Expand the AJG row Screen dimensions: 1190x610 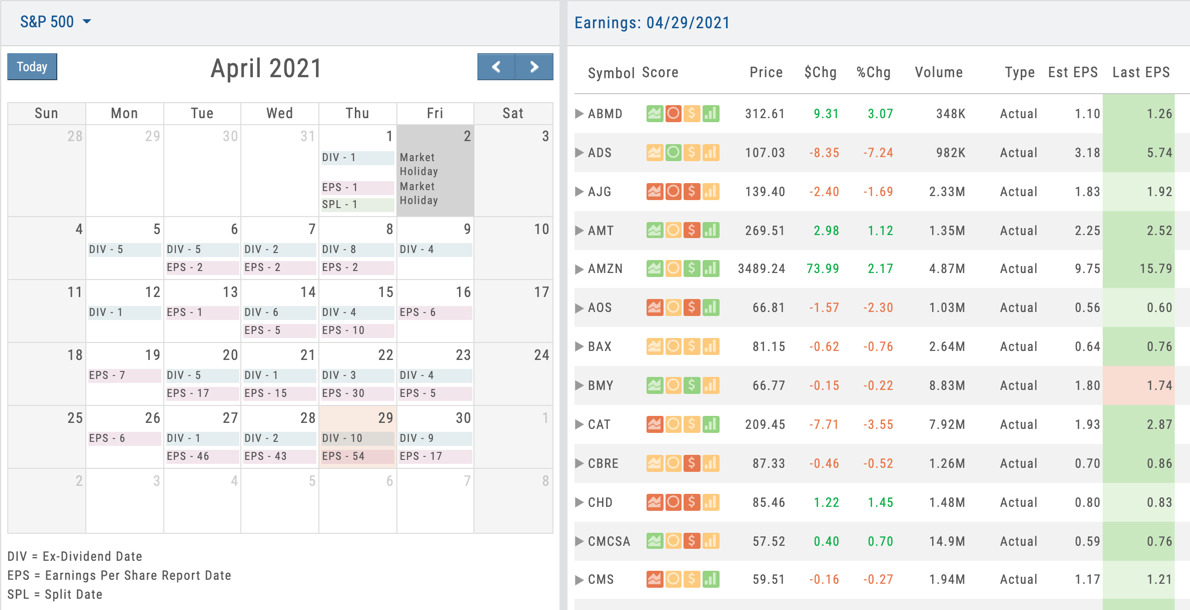[579, 192]
